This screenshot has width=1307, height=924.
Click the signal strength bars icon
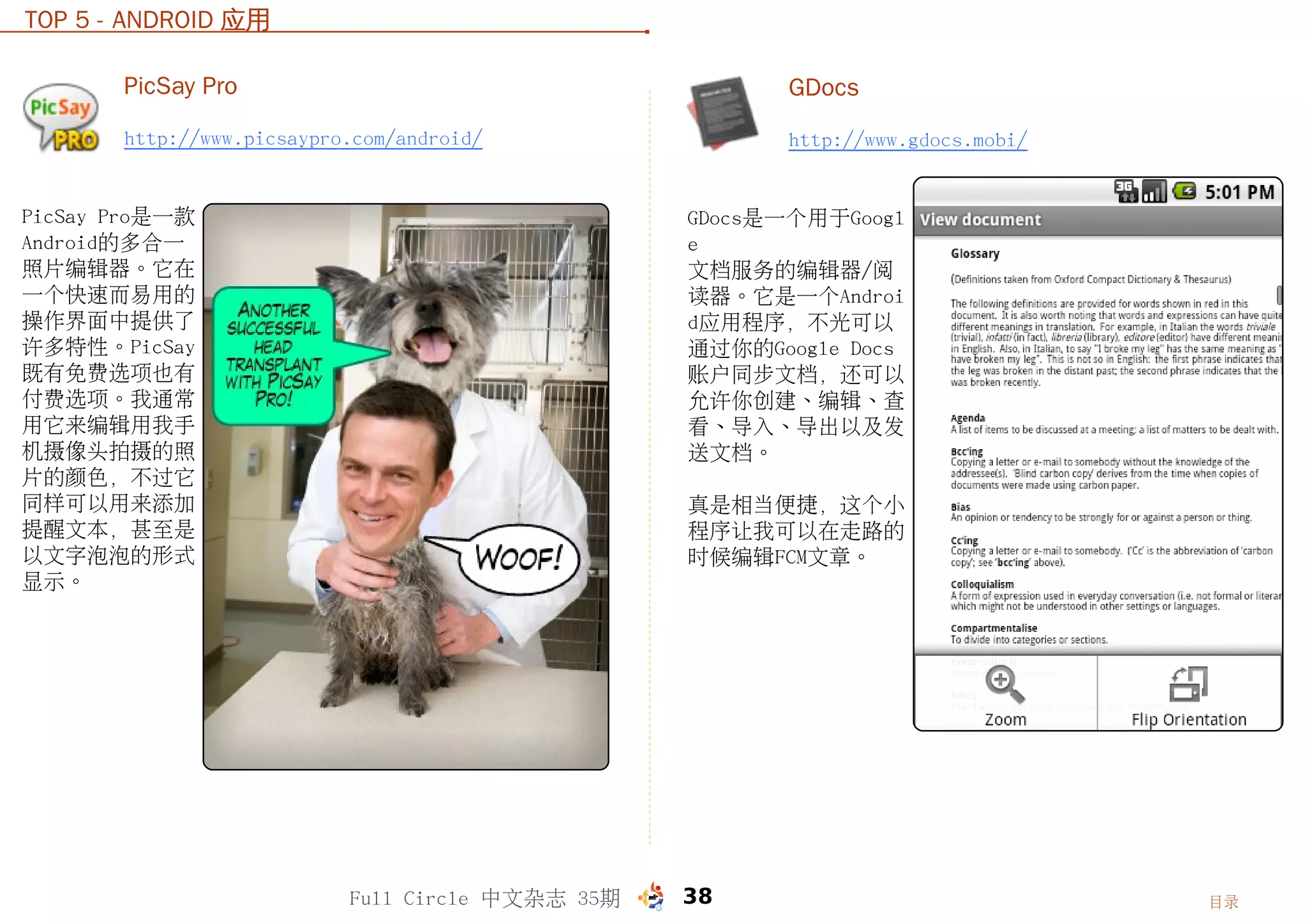coord(1154,191)
